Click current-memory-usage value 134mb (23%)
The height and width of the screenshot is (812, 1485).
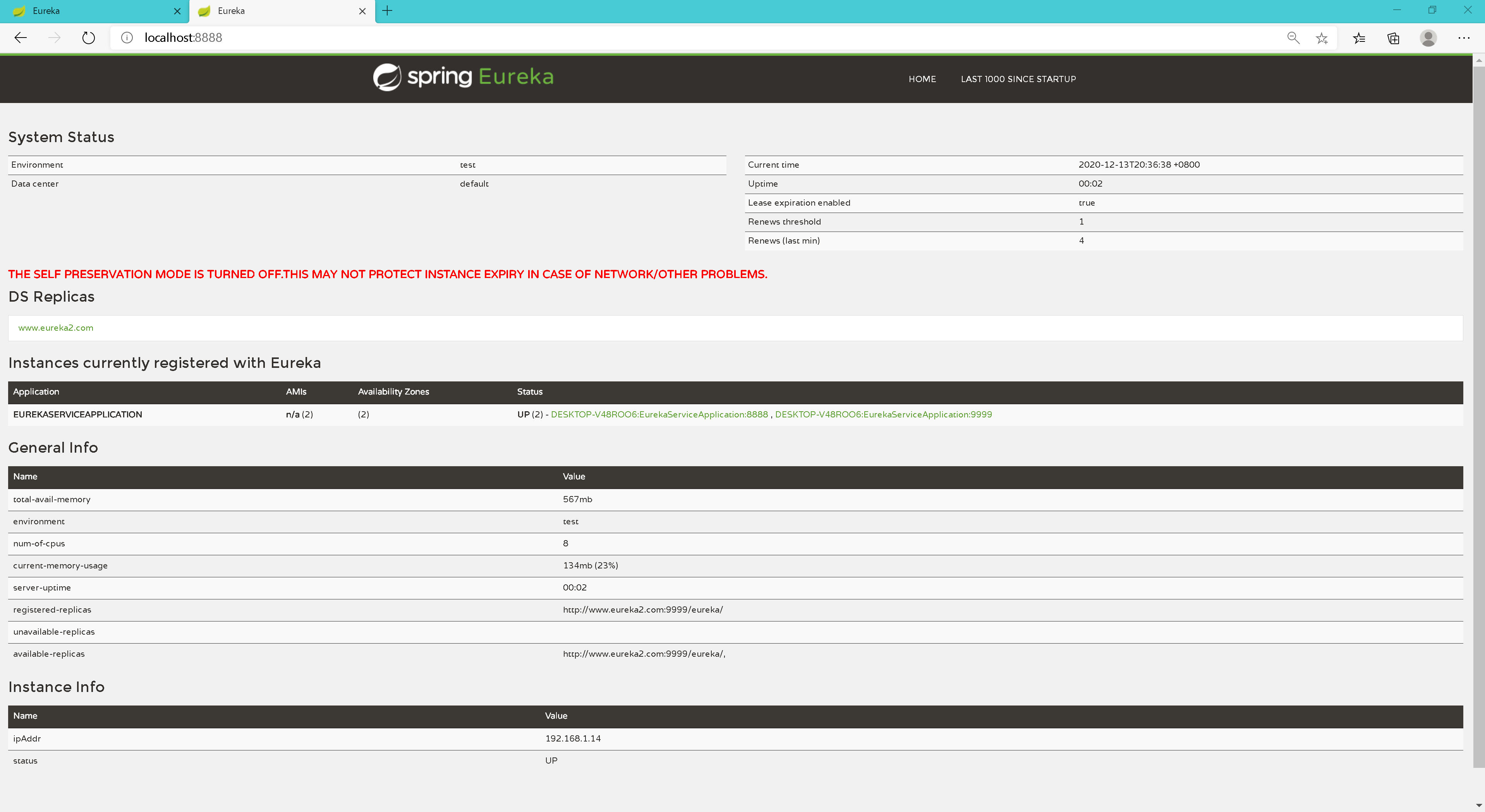tap(590, 566)
